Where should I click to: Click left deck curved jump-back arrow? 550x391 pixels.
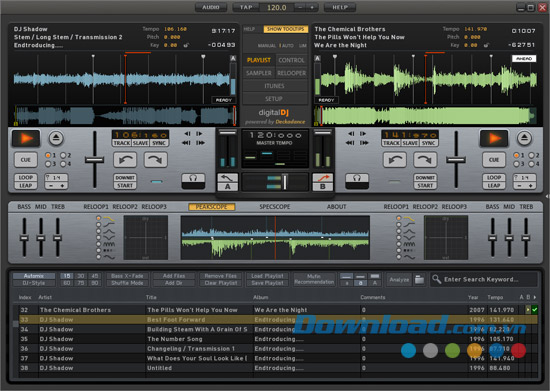[x=125, y=160]
